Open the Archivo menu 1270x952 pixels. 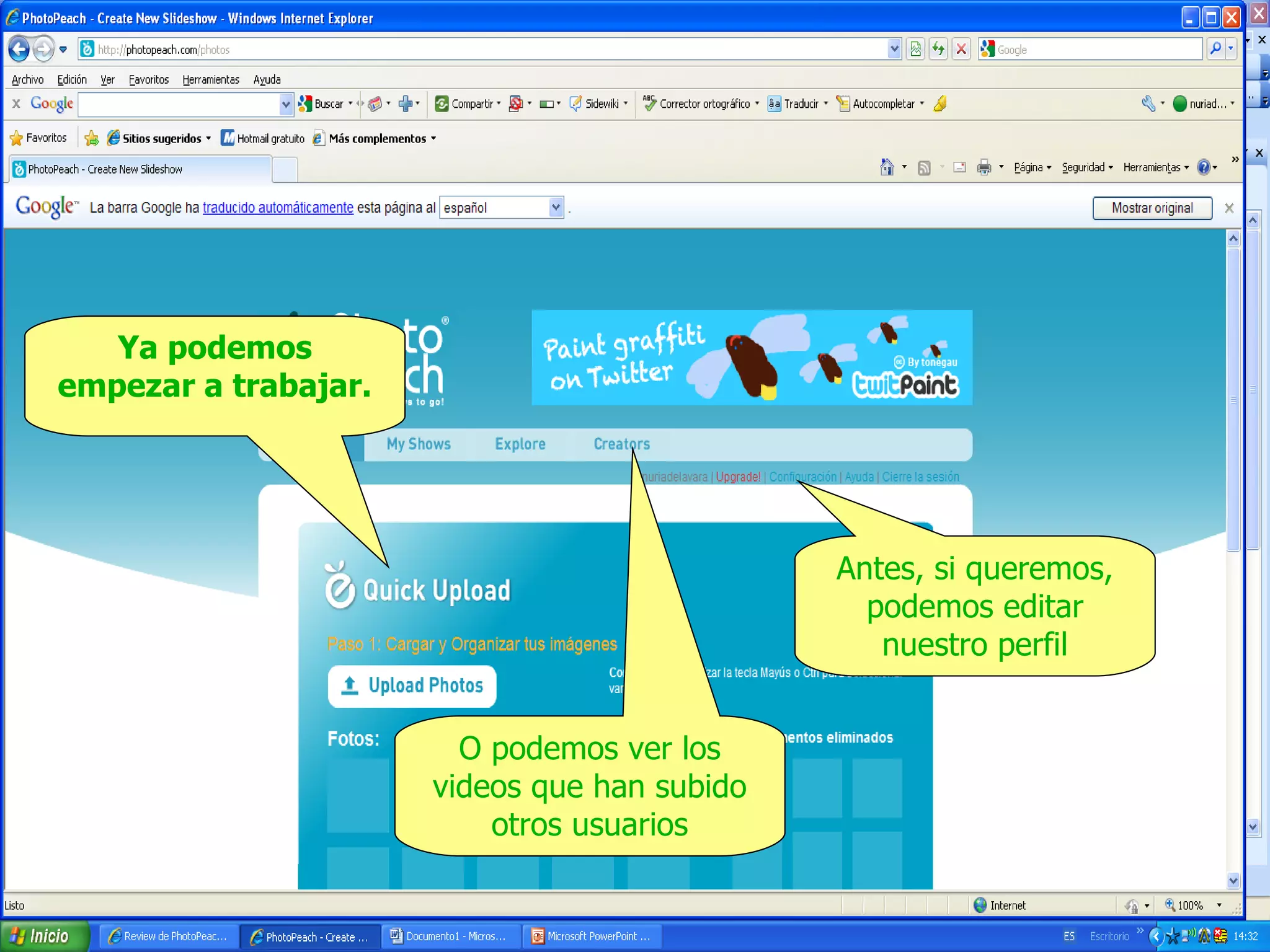(27, 79)
